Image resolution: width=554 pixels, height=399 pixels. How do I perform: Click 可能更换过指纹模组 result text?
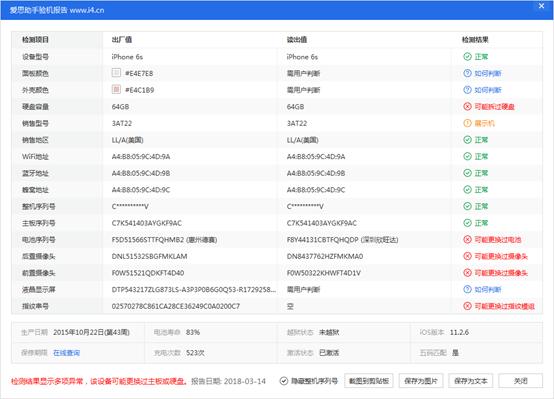504,306
